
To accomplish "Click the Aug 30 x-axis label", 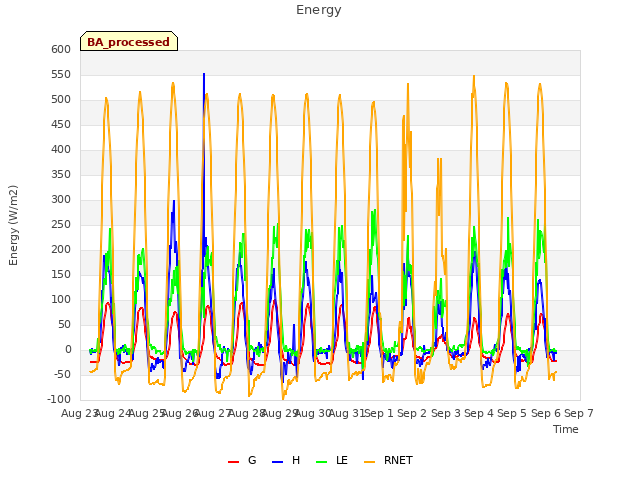I will tap(313, 413).
